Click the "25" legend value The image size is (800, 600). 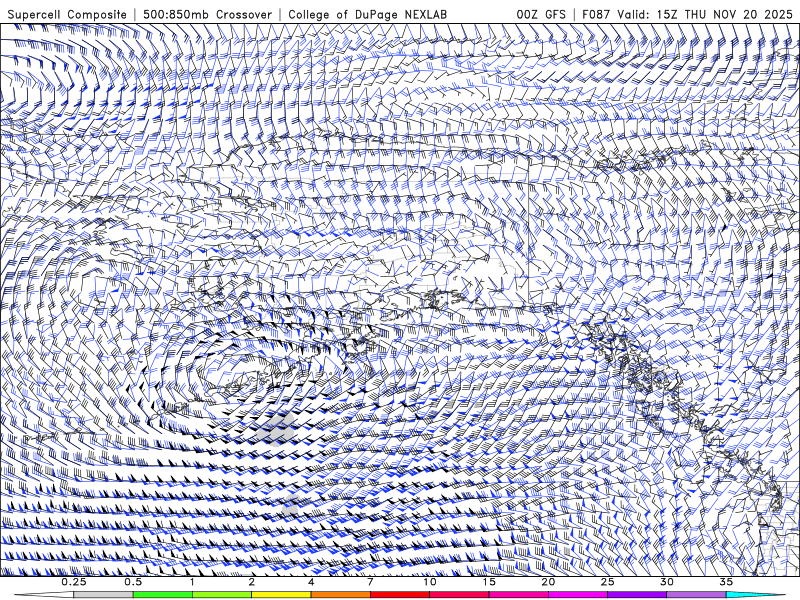pyautogui.click(x=607, y=582)
